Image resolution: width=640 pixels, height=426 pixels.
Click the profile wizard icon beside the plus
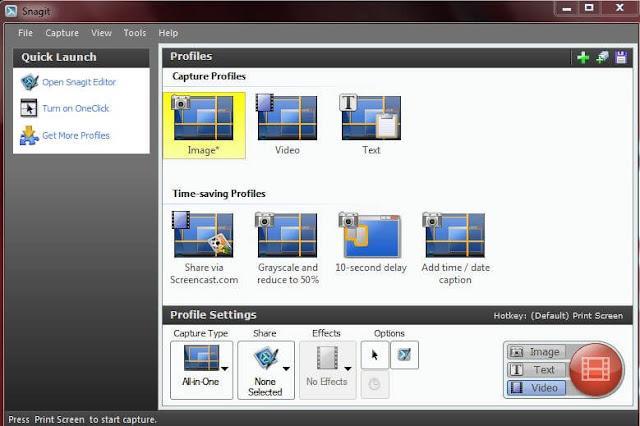pos(602,58)
